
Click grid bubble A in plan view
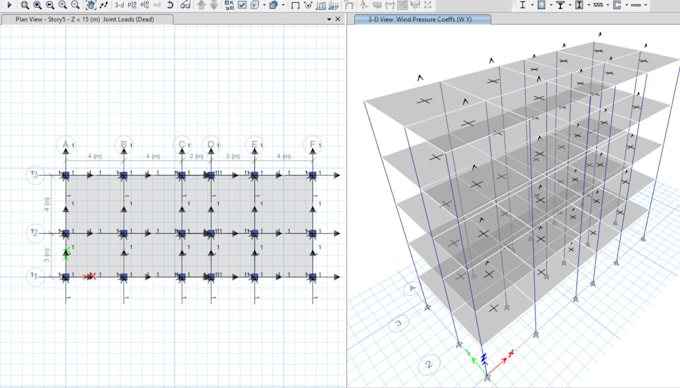[x=65, y=144]
